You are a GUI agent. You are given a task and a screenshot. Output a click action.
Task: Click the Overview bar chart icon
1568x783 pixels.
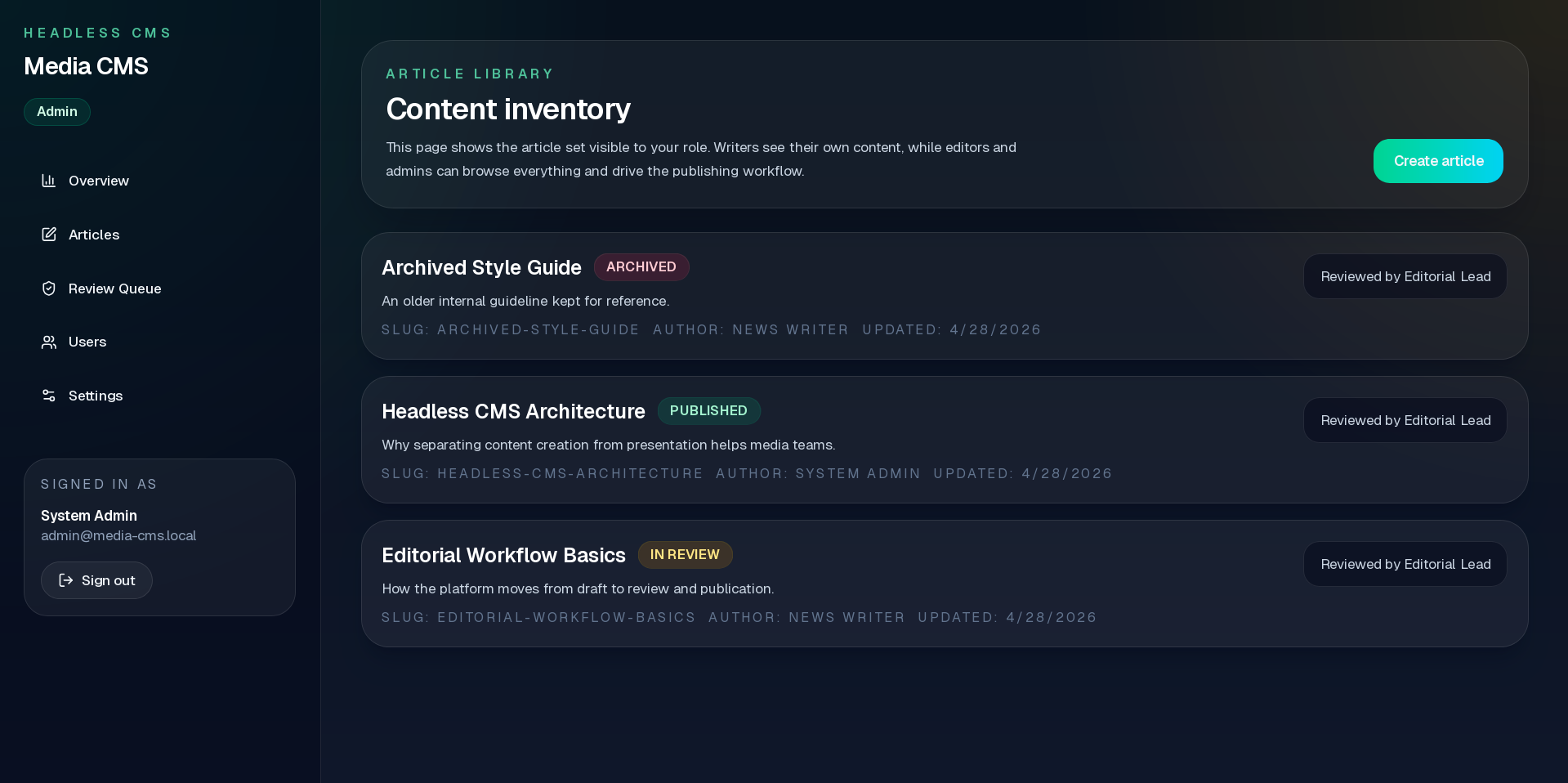click(49, 181)
